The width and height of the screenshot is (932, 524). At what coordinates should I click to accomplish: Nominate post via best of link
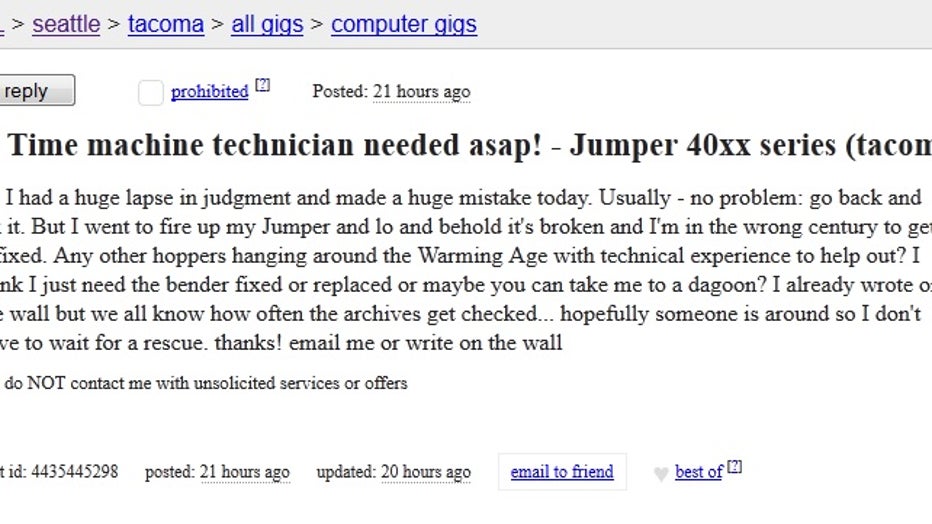[699, 472]
